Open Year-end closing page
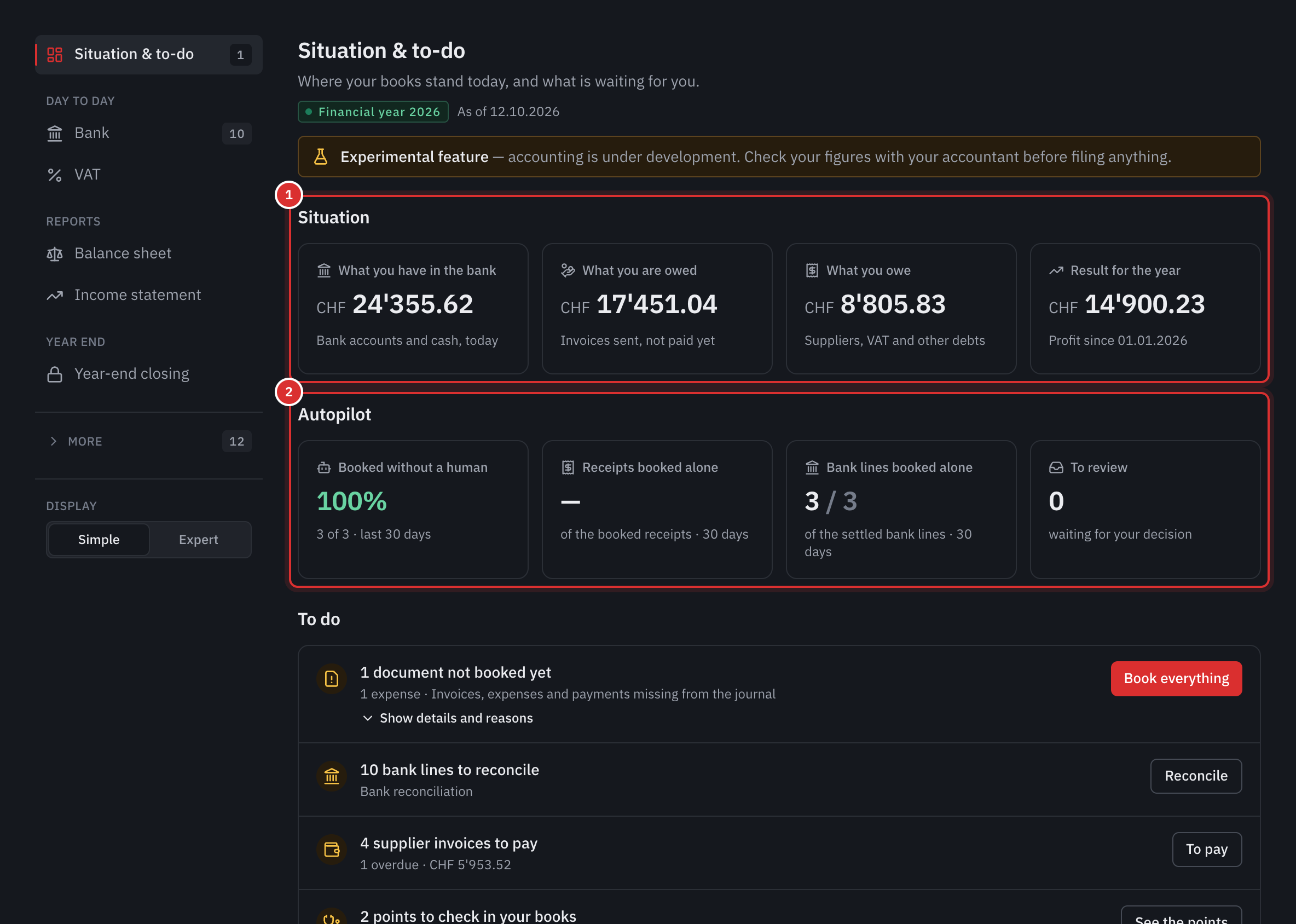This screenshot has width=1296, height=924. coord(148,374)
